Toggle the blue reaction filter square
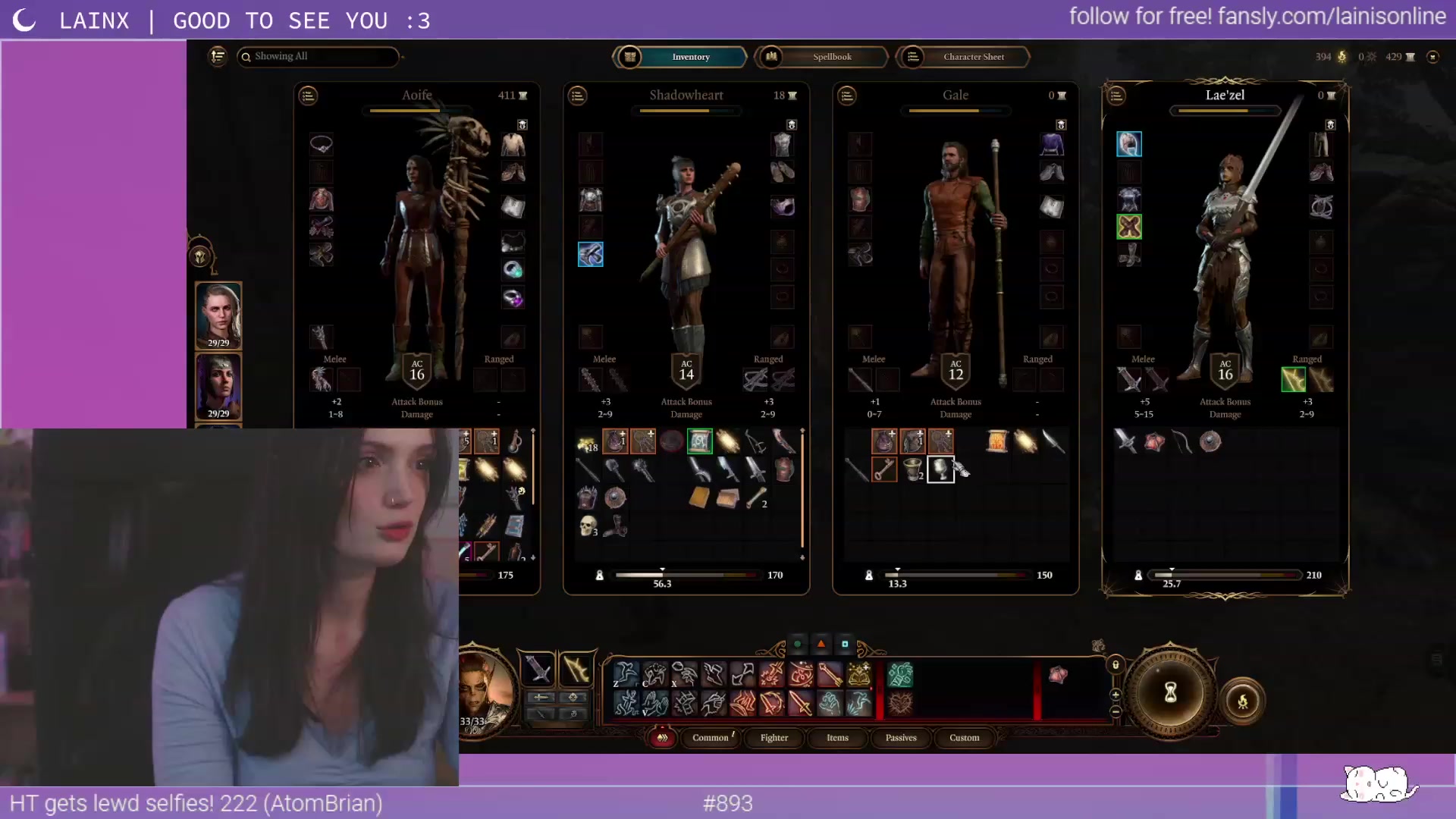The image size is (1456, 819). [x=845, y=645]
